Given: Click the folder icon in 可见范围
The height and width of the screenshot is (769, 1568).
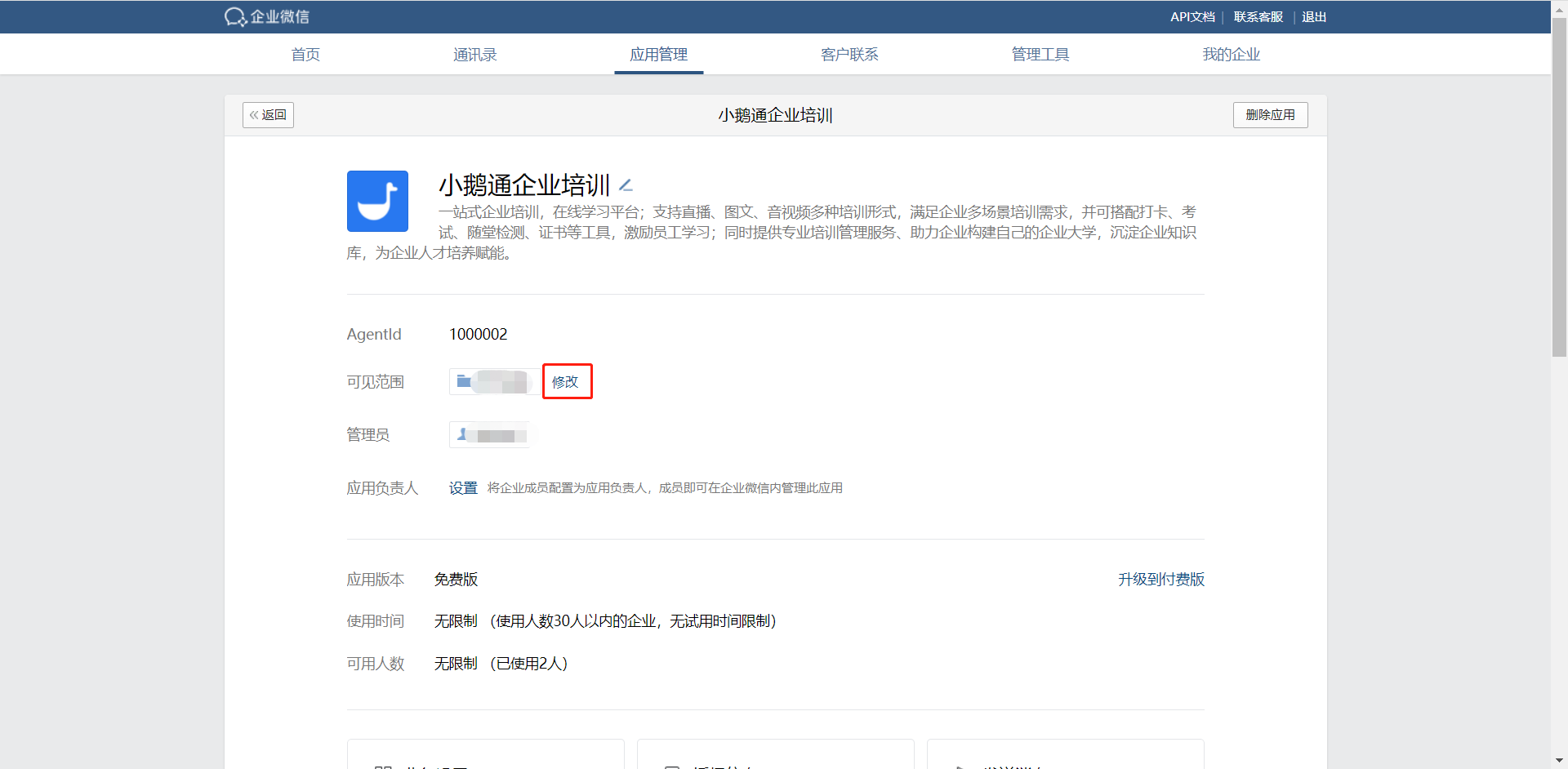Looking at the screenshot, I should 464,381.
